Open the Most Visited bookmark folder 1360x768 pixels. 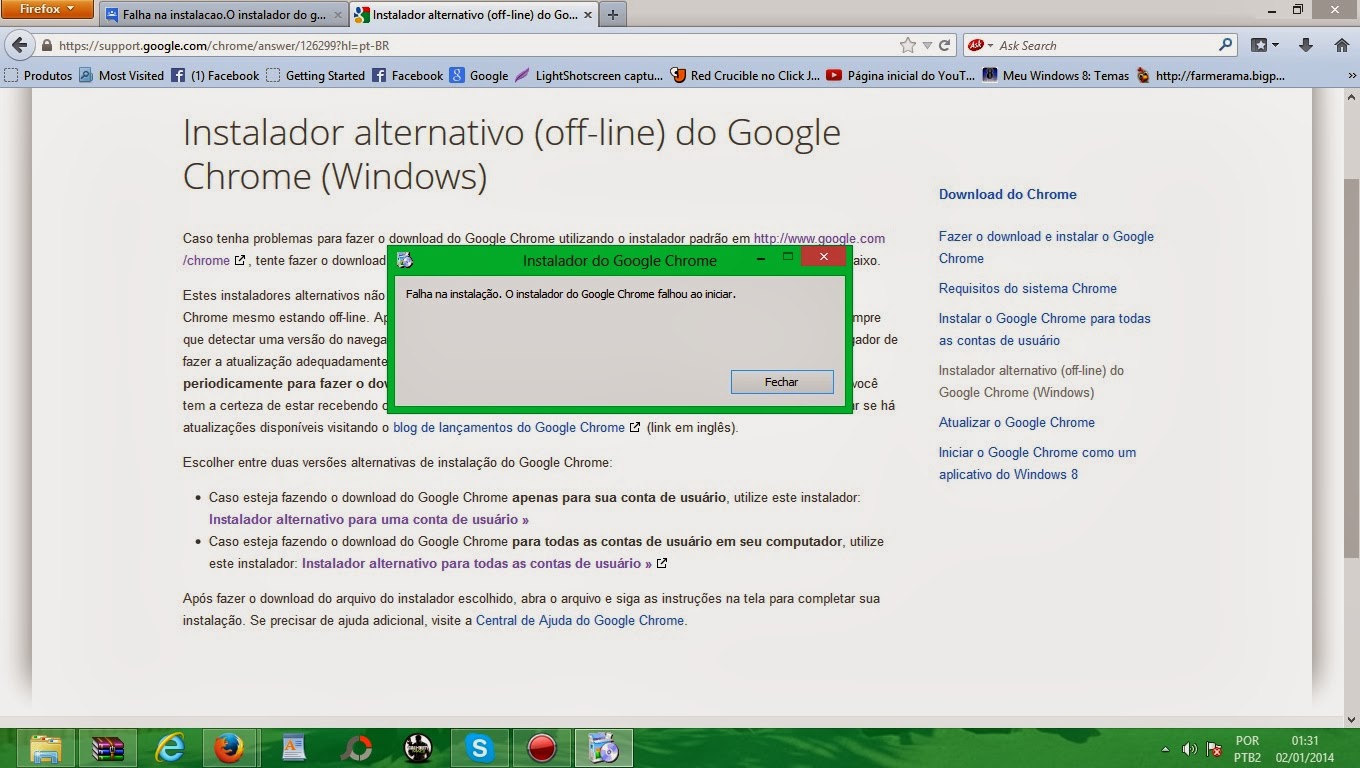tap(121, 75)
